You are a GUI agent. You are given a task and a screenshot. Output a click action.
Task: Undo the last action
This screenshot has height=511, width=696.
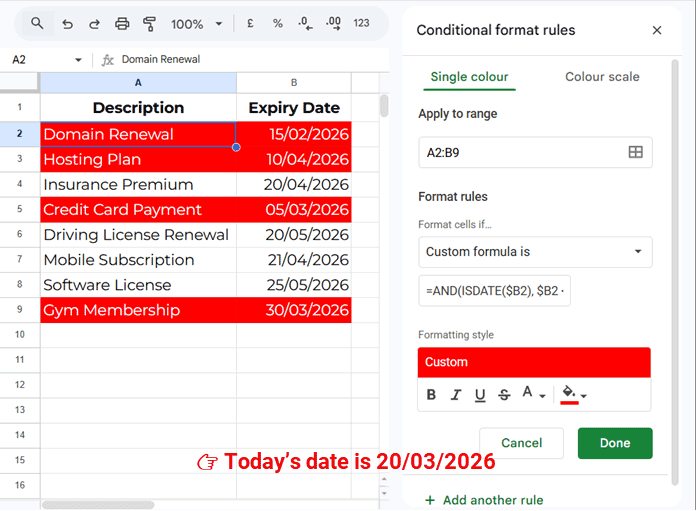(x=67, y=24)
